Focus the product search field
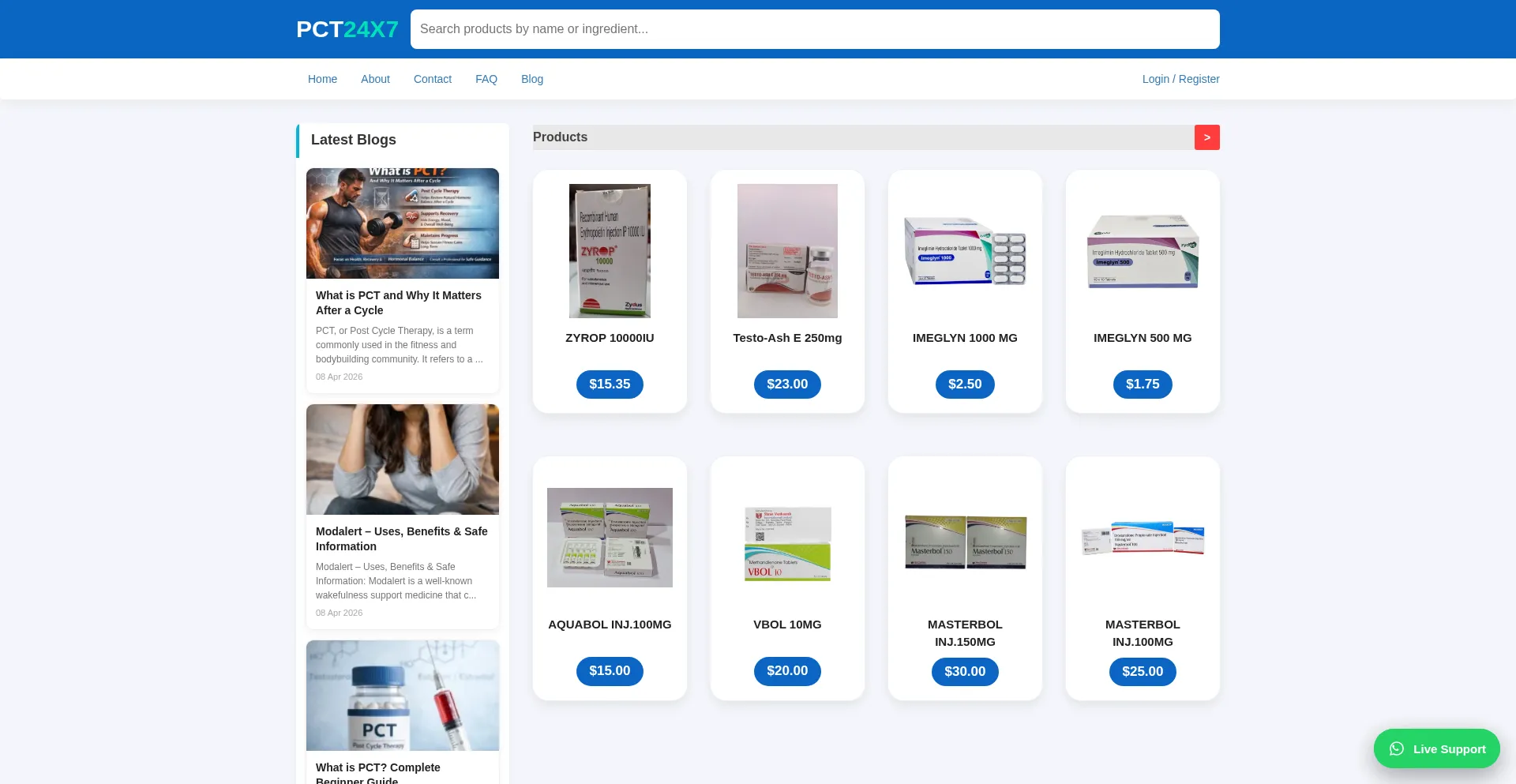 click(815, 29)
